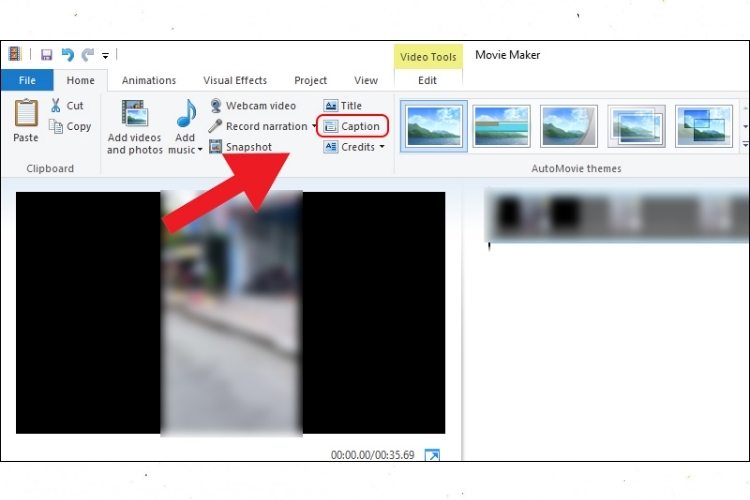Click the AutoMovie themes group label
The image size is (750, 500).
576,168
